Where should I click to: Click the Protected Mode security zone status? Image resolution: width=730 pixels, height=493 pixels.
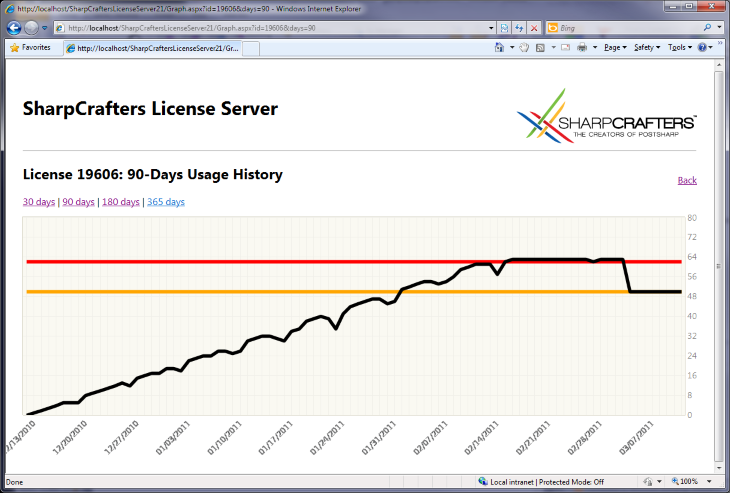[541, 482]
